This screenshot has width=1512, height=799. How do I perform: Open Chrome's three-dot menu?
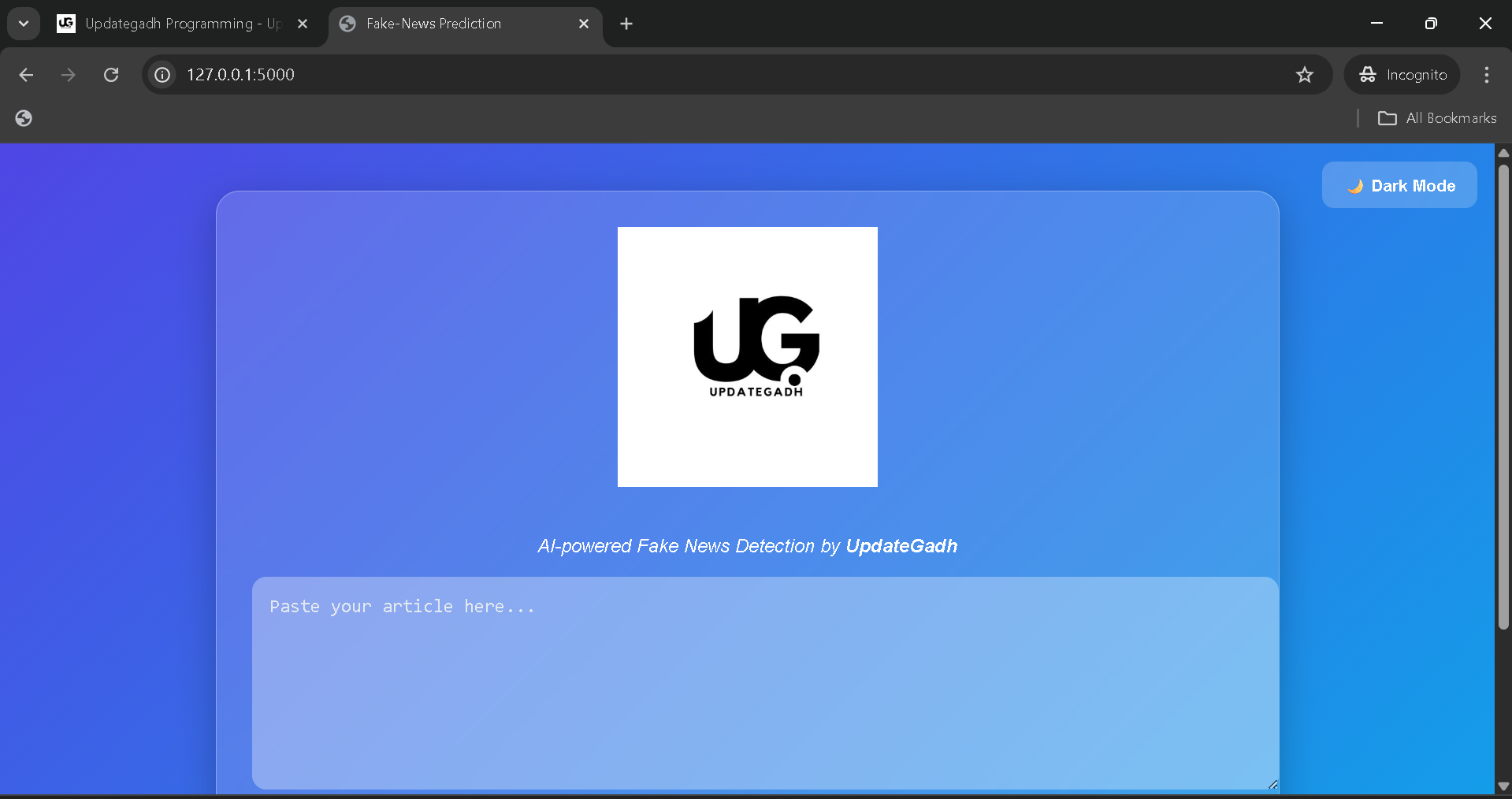1487,75
